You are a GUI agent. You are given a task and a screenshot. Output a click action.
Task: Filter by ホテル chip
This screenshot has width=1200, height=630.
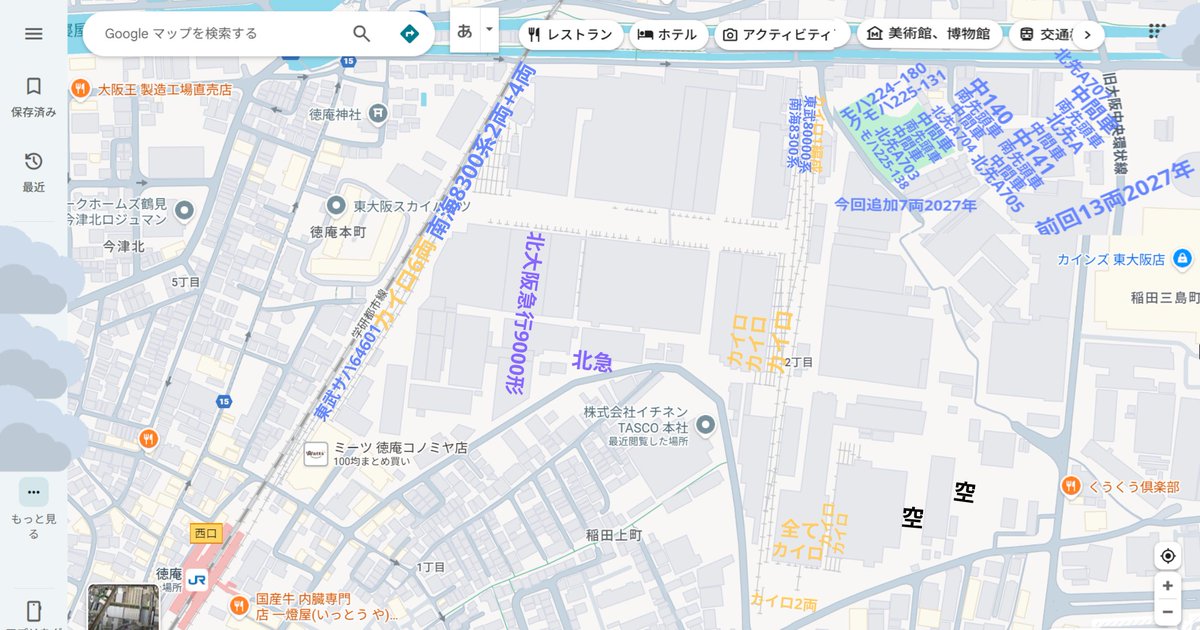point(668,34)
